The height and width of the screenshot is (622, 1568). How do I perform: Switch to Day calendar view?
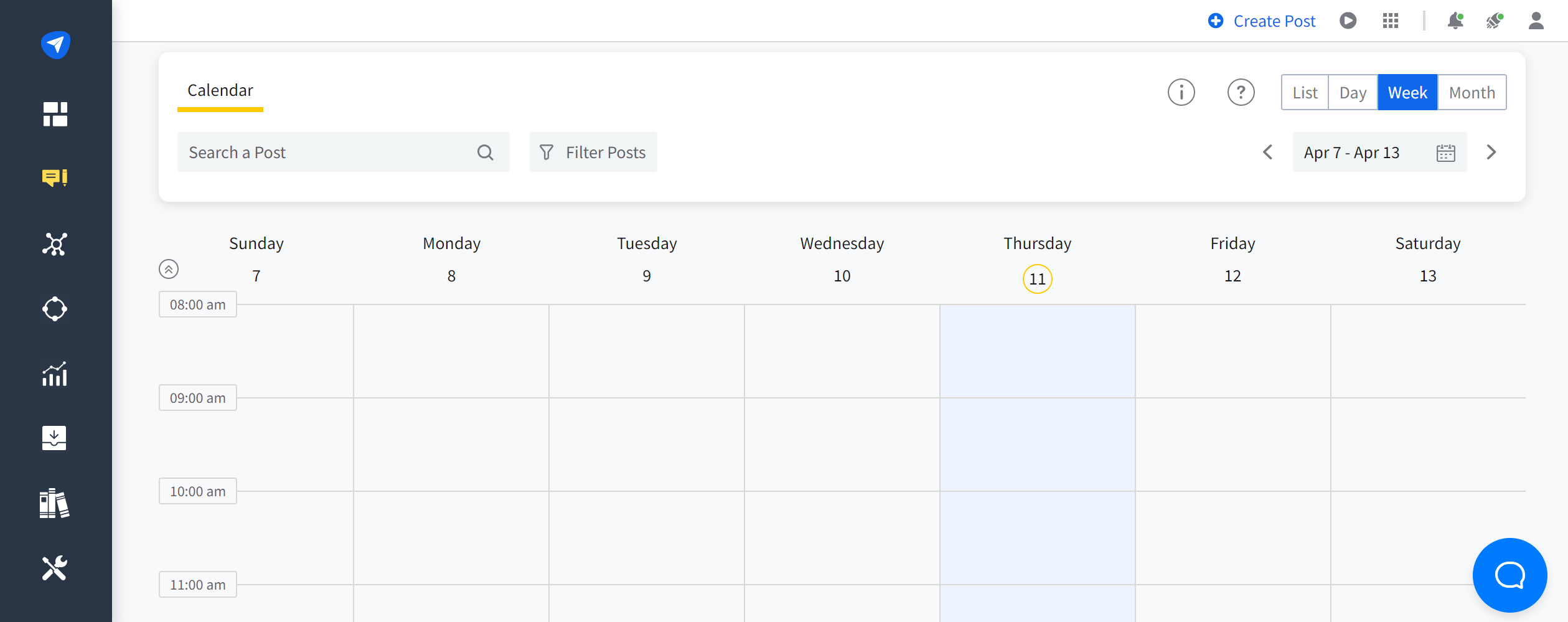point(1352,92)
